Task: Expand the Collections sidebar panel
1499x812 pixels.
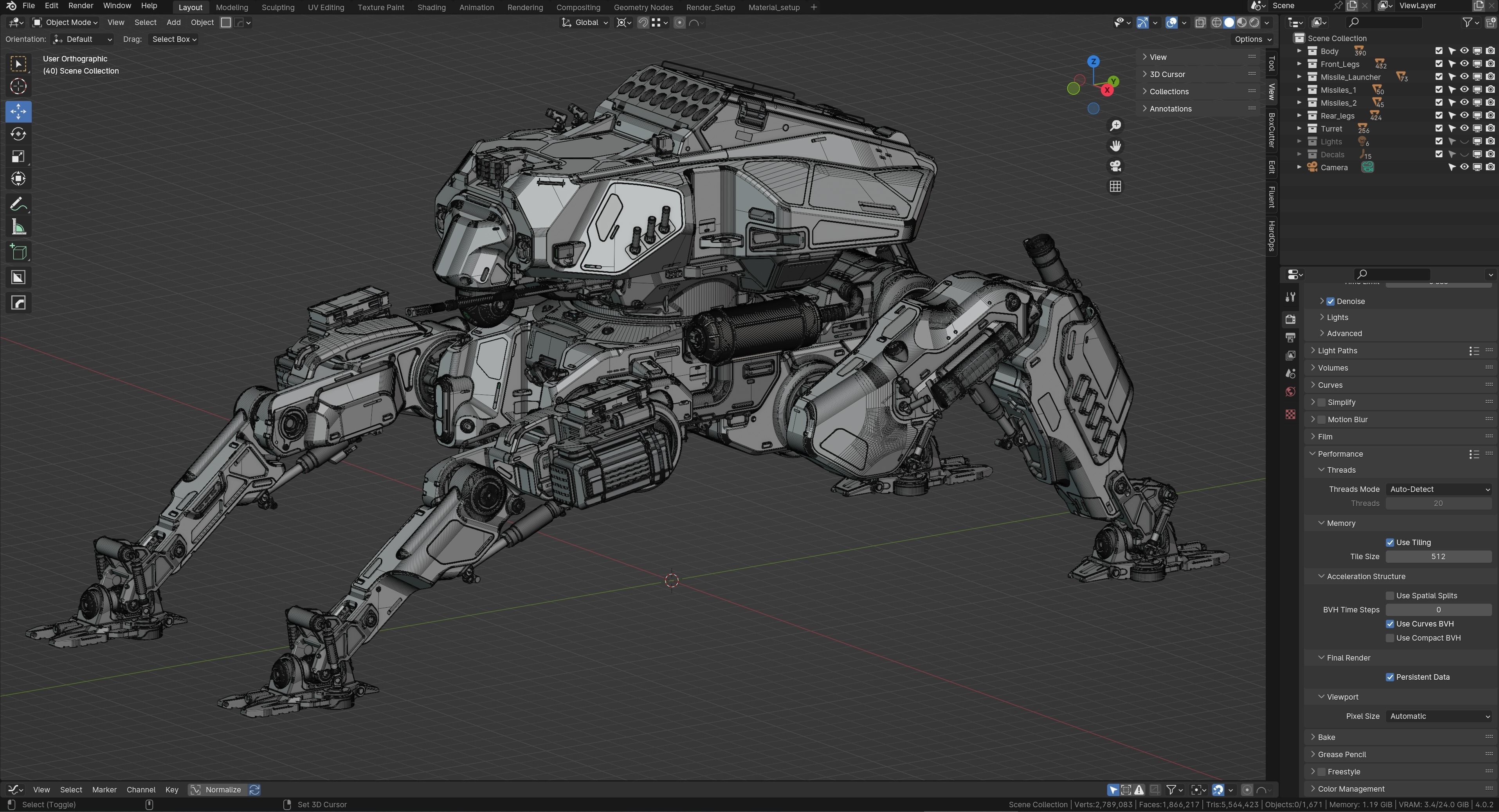Action: [1168, 91]
